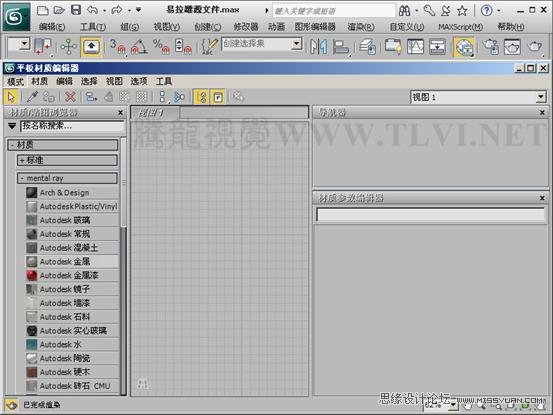
Task: Select the Autodesk 金属漆 material
Action: click(72, 275)
